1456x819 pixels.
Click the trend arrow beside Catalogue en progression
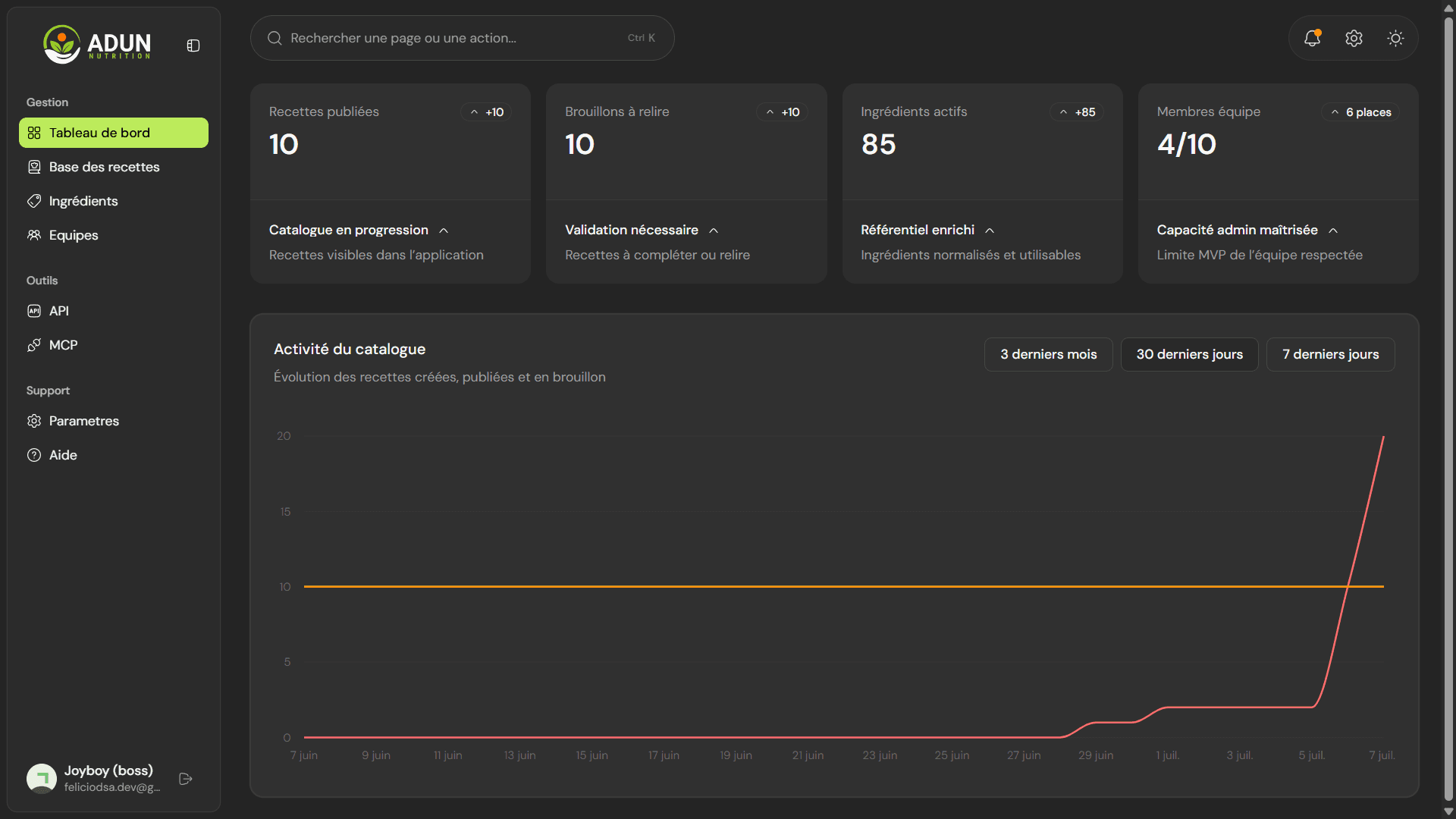(444, 231)
